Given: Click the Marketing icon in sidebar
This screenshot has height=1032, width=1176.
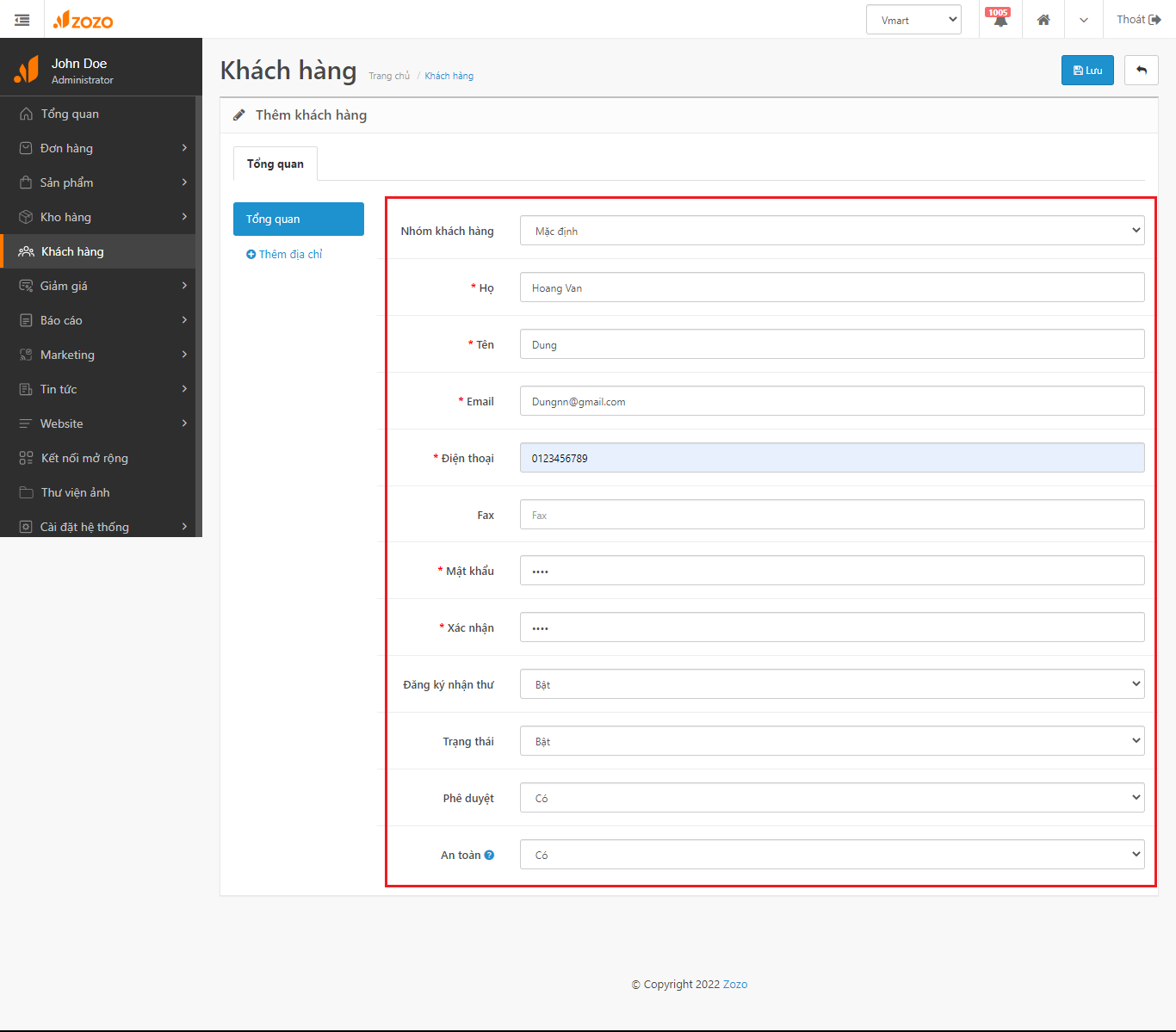Looking at the screenshot, I should click(x=26, y=355).
